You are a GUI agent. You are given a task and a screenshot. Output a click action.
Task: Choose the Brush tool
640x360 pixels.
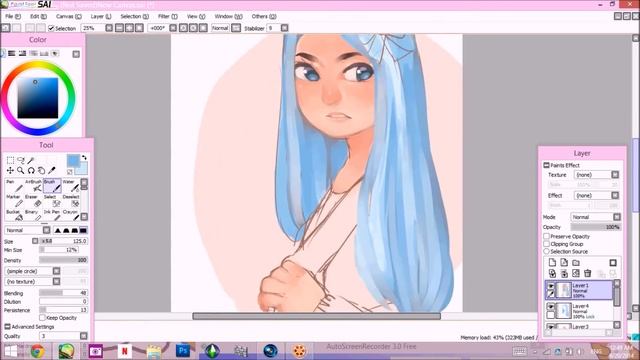click(52, 185)
